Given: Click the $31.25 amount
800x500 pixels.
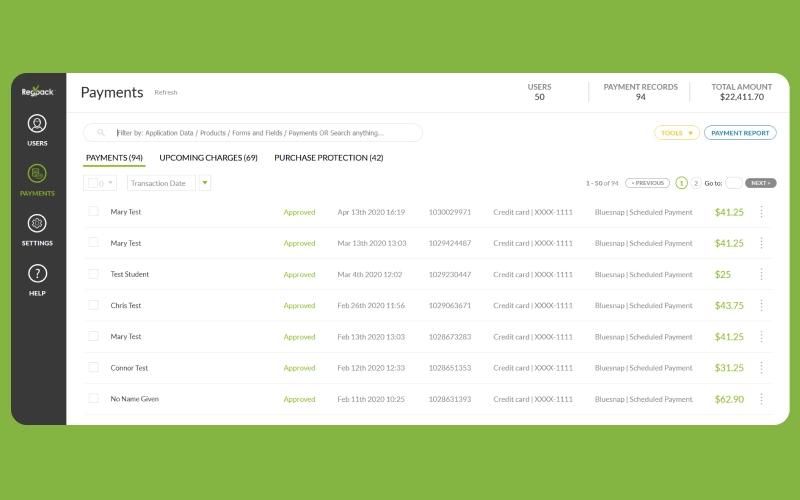Looking at the screenshot, I should coord(729,367).
